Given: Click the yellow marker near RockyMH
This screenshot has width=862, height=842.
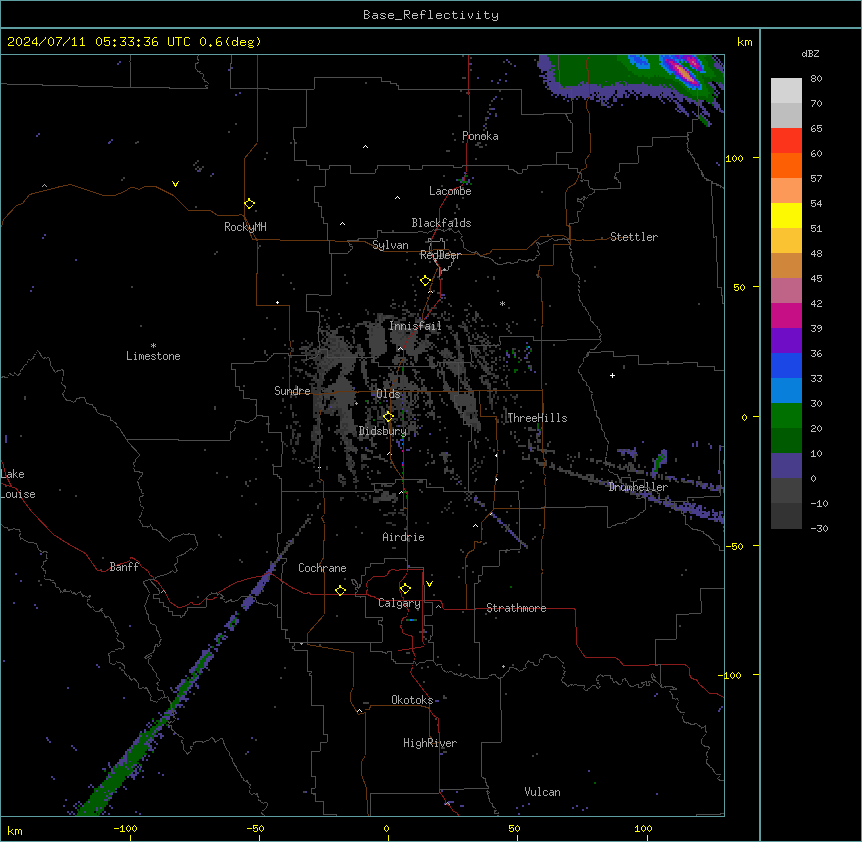Looking at the screenshot, I should click(249, 203).
